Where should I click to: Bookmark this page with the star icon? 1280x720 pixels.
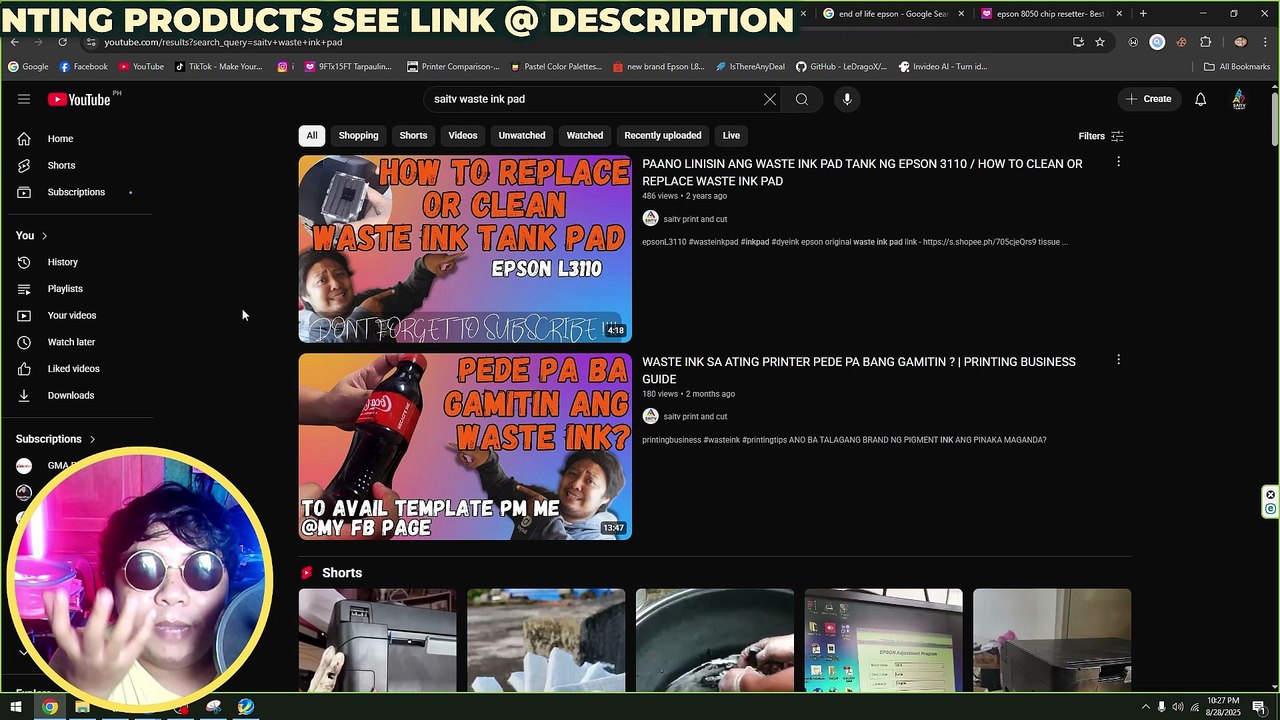(x=1100, y=42)
